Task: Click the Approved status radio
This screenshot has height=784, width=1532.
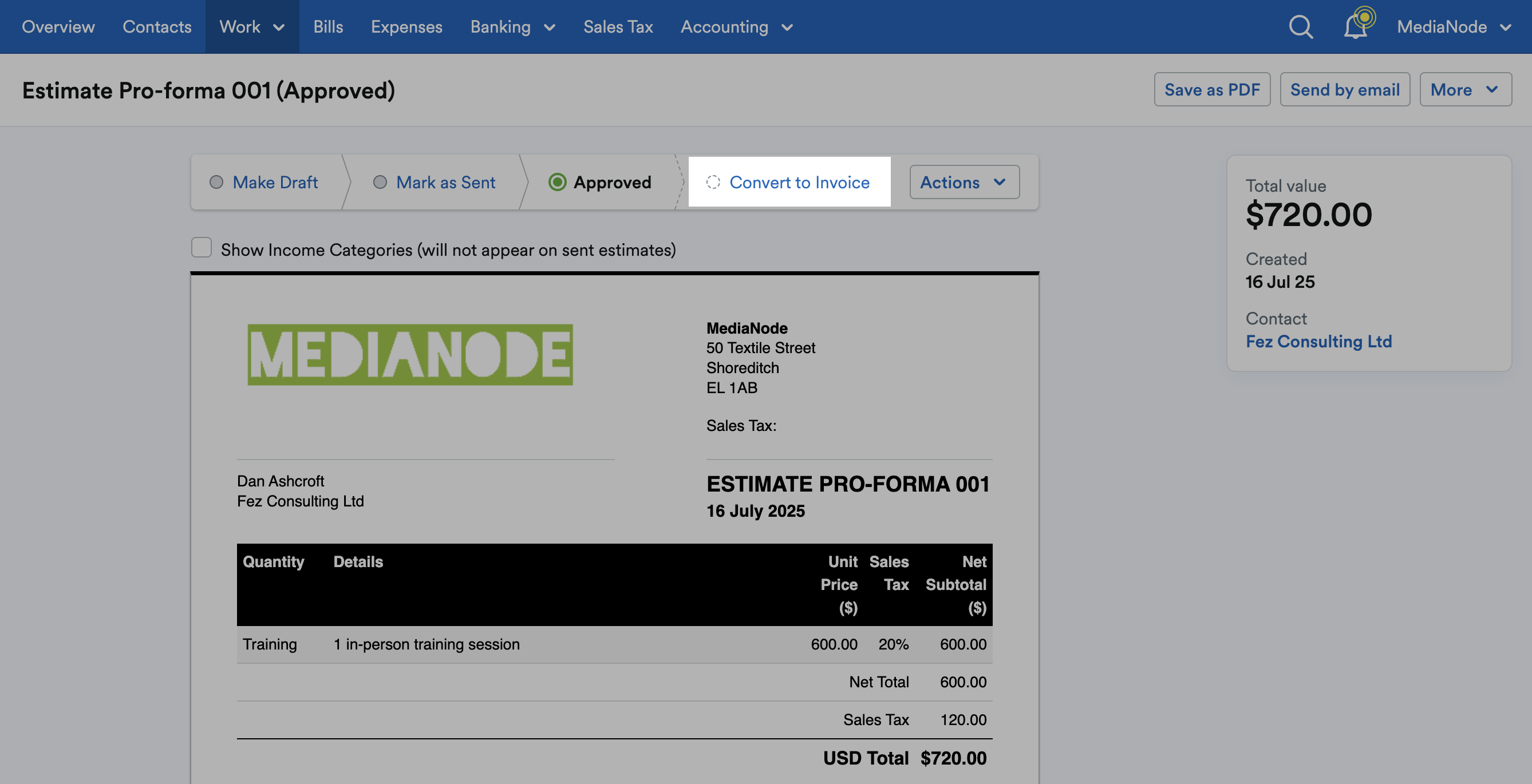Action: (558, 182)
